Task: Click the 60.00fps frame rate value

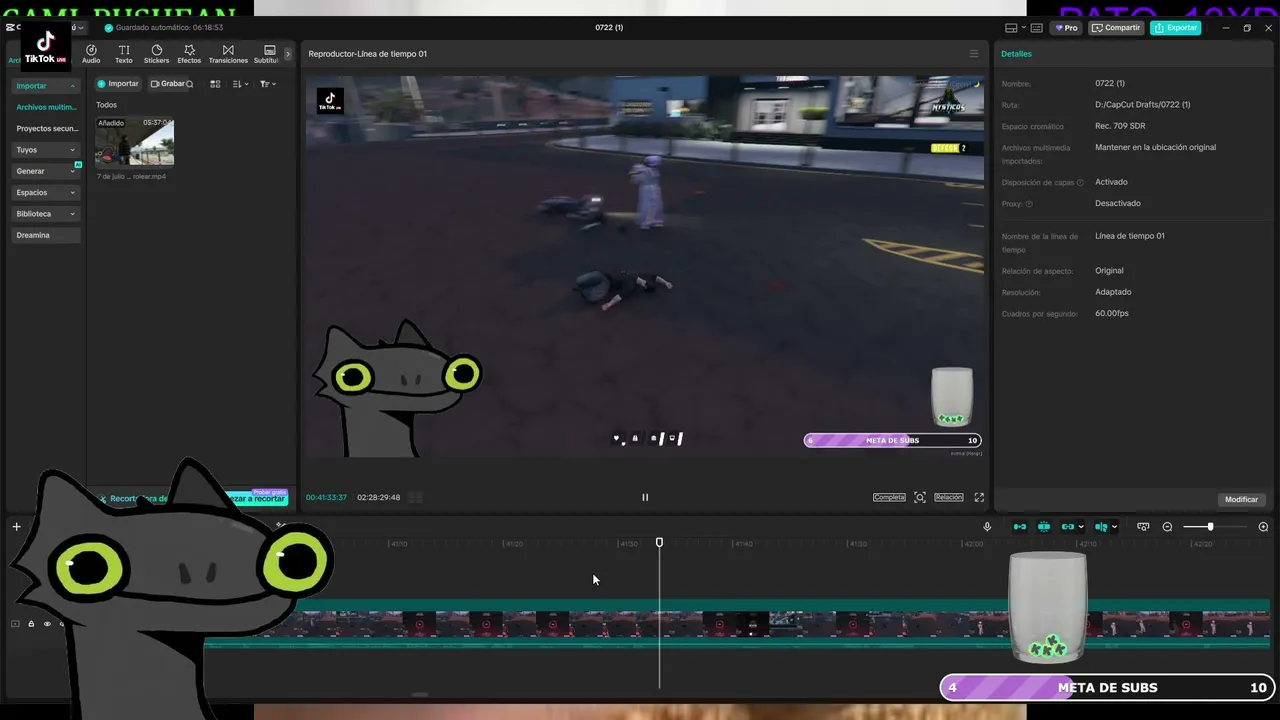Action: coord(1112,314)
